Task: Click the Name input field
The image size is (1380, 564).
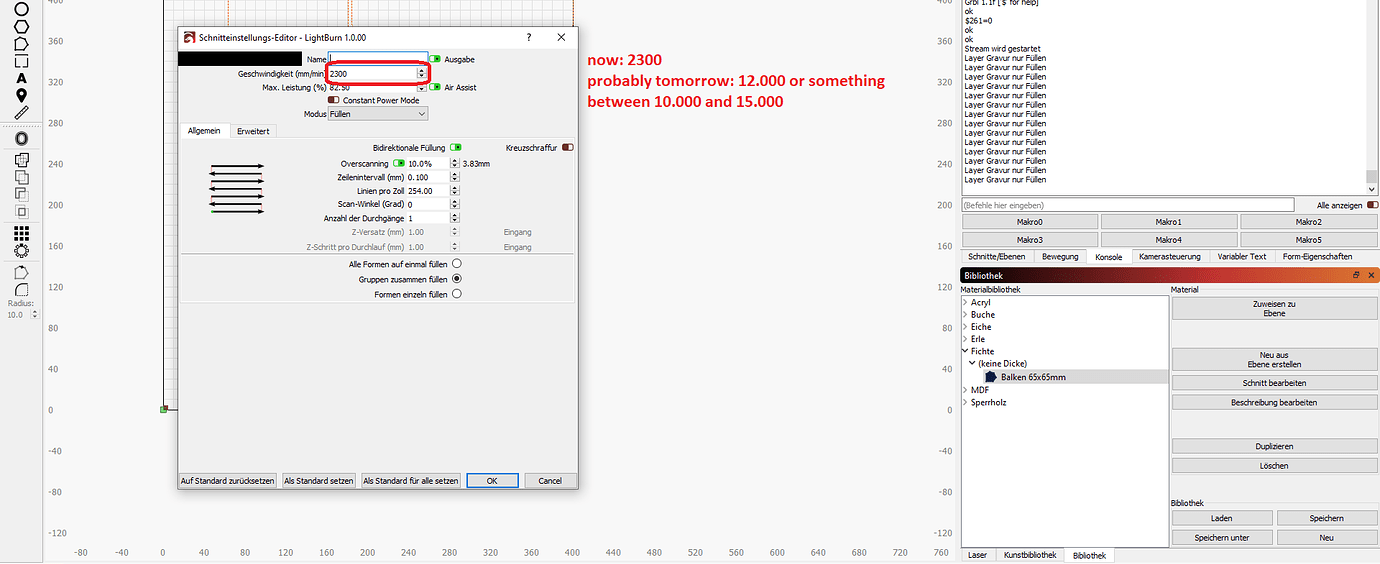Action: pos(378,59)
